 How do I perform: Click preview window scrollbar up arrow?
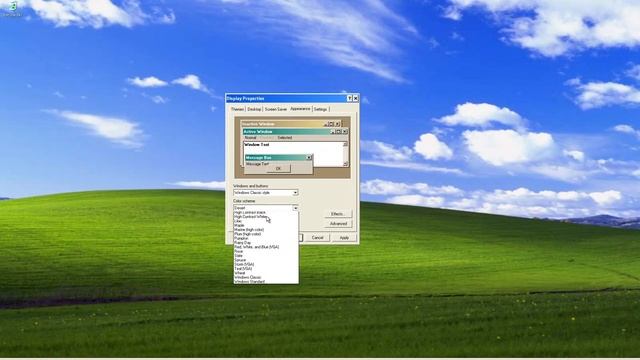click(346, 144)
